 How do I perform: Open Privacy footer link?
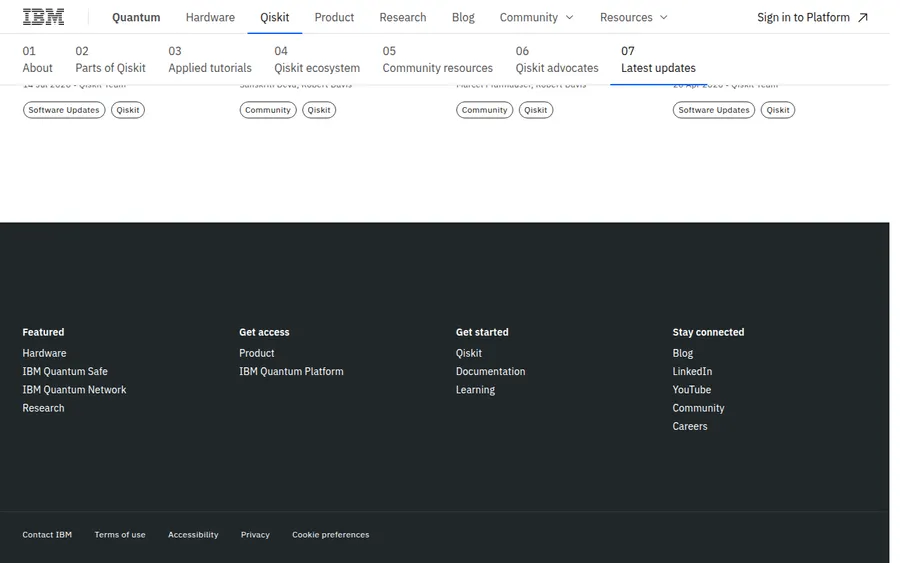[x=255, y=535]
